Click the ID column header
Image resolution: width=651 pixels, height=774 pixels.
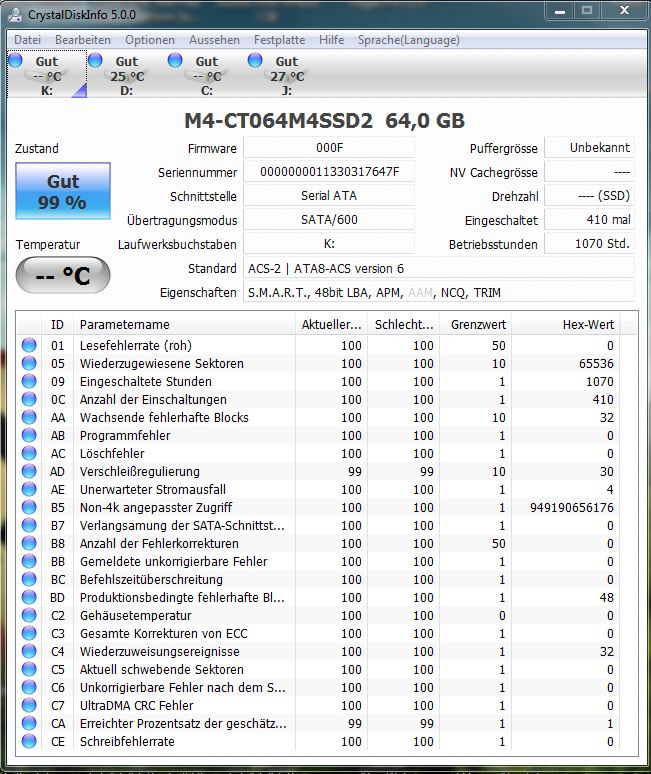tap(57, 324)
